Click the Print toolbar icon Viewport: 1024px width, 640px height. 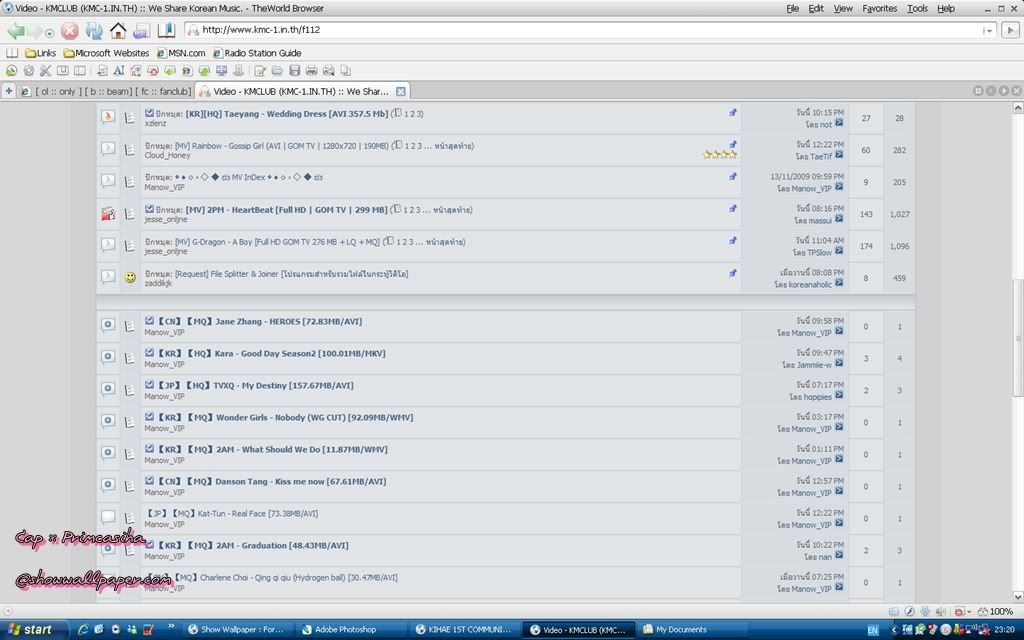point(312,71)
